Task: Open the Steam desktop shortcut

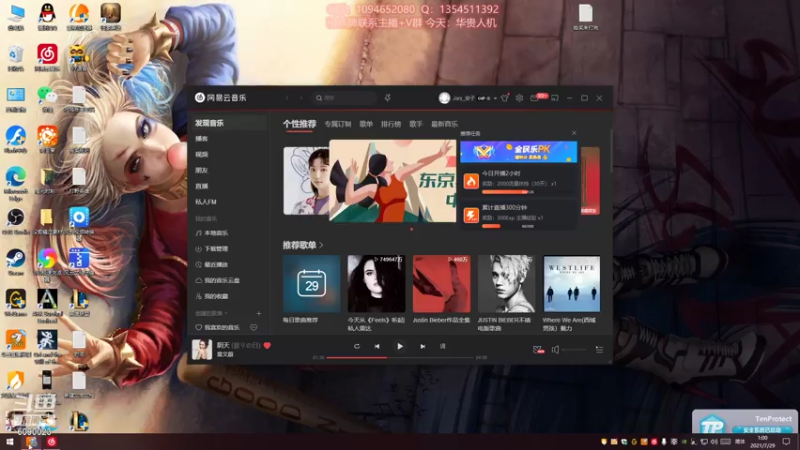Action: pyautogui.click(x=15, y=262)
